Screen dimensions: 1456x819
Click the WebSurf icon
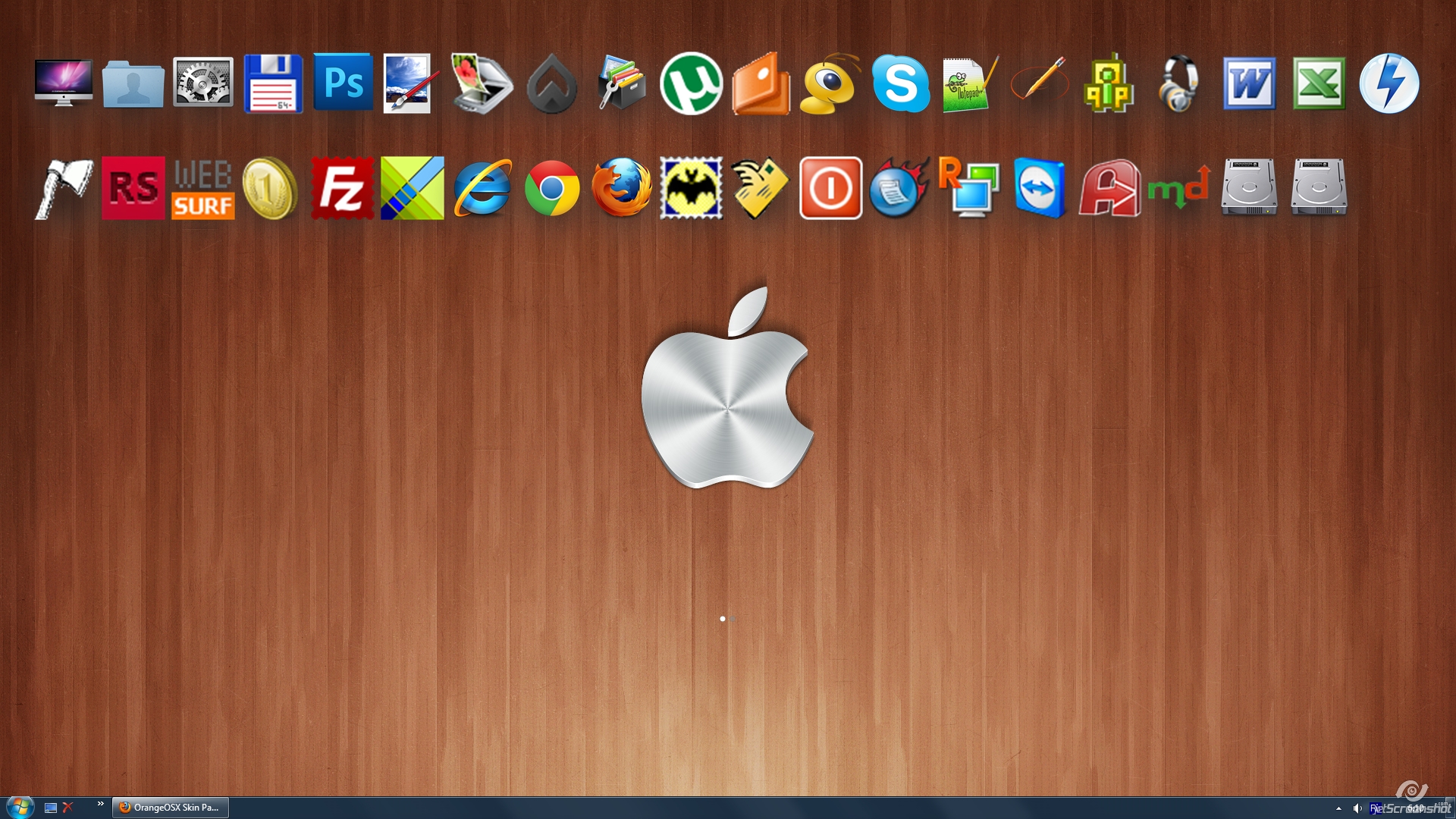click(202, 188)
